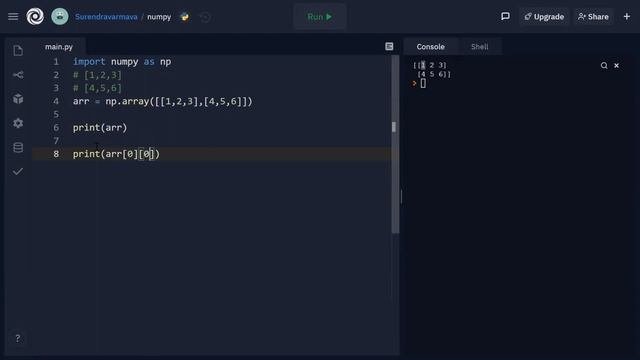This screenshot has width=640, height=360.
Task: Click the console prompt input
Action: pos(423,83)
